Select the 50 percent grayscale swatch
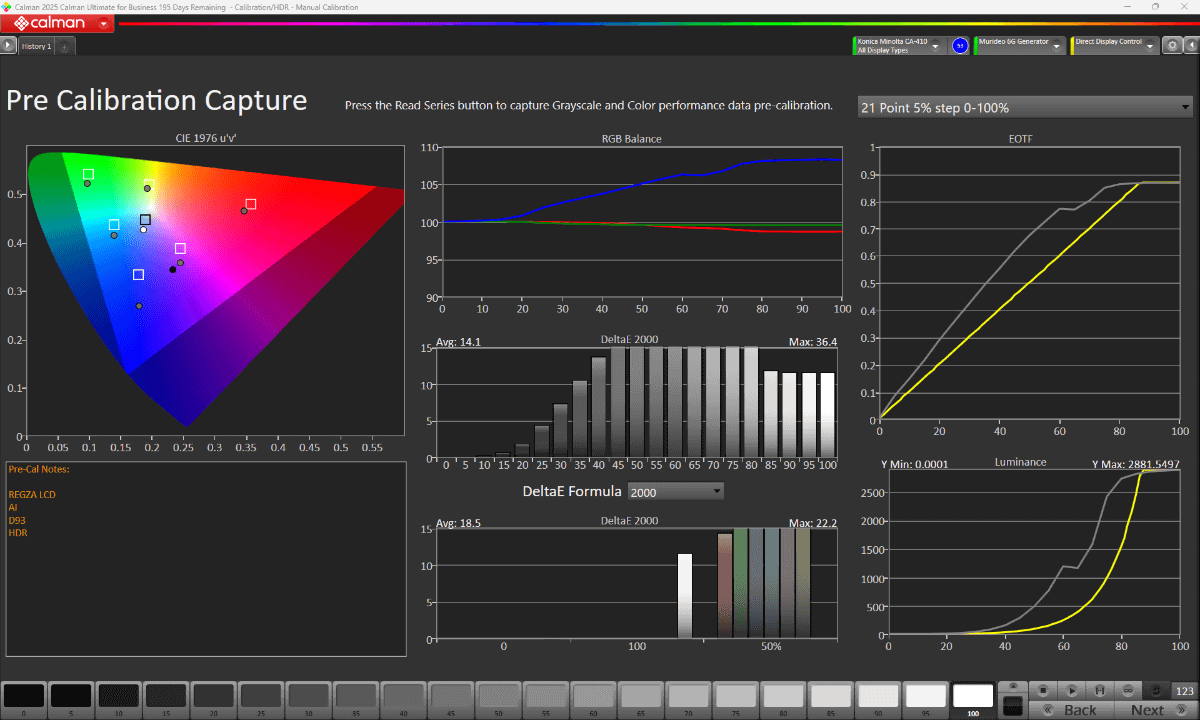1200x720 pixels. tap(499, 698)
